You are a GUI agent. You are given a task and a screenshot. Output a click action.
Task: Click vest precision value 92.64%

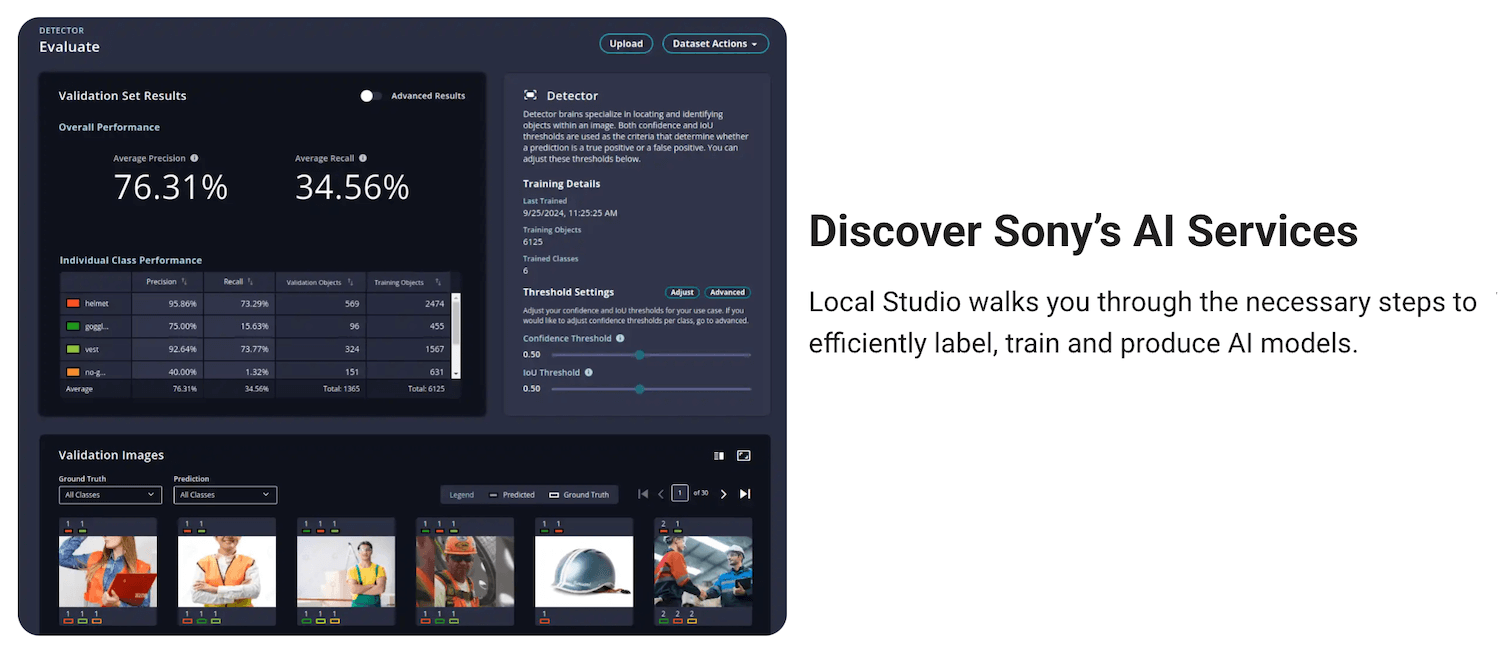click(x=185, y=349)
